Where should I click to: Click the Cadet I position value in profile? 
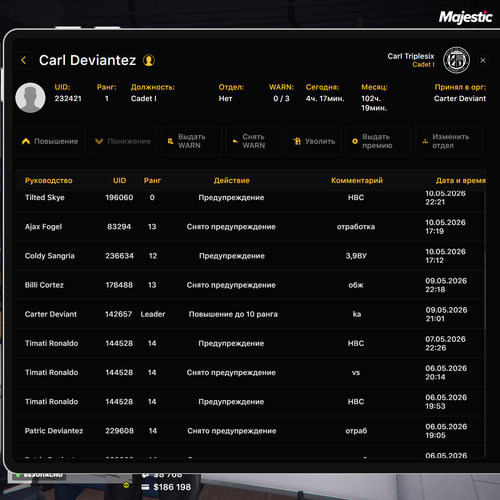(143, 99)
